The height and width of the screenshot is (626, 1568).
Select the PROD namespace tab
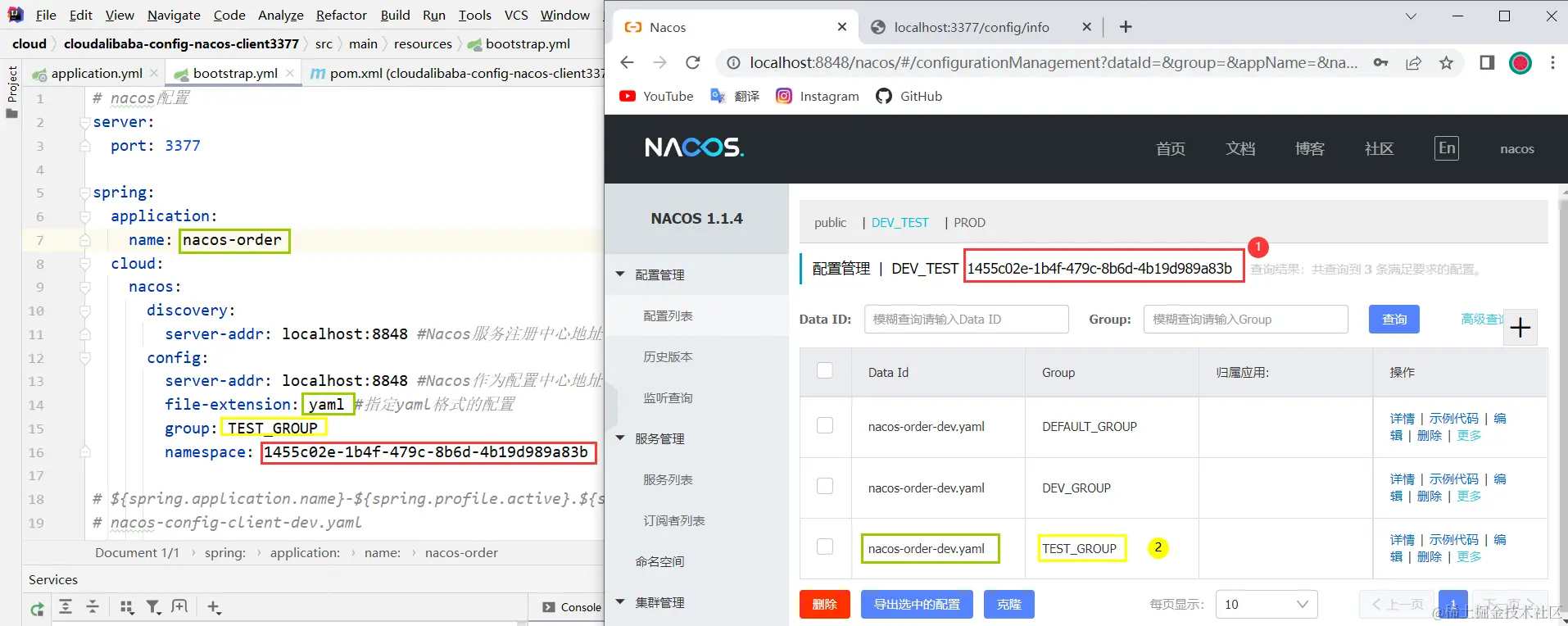coord(969,222)
